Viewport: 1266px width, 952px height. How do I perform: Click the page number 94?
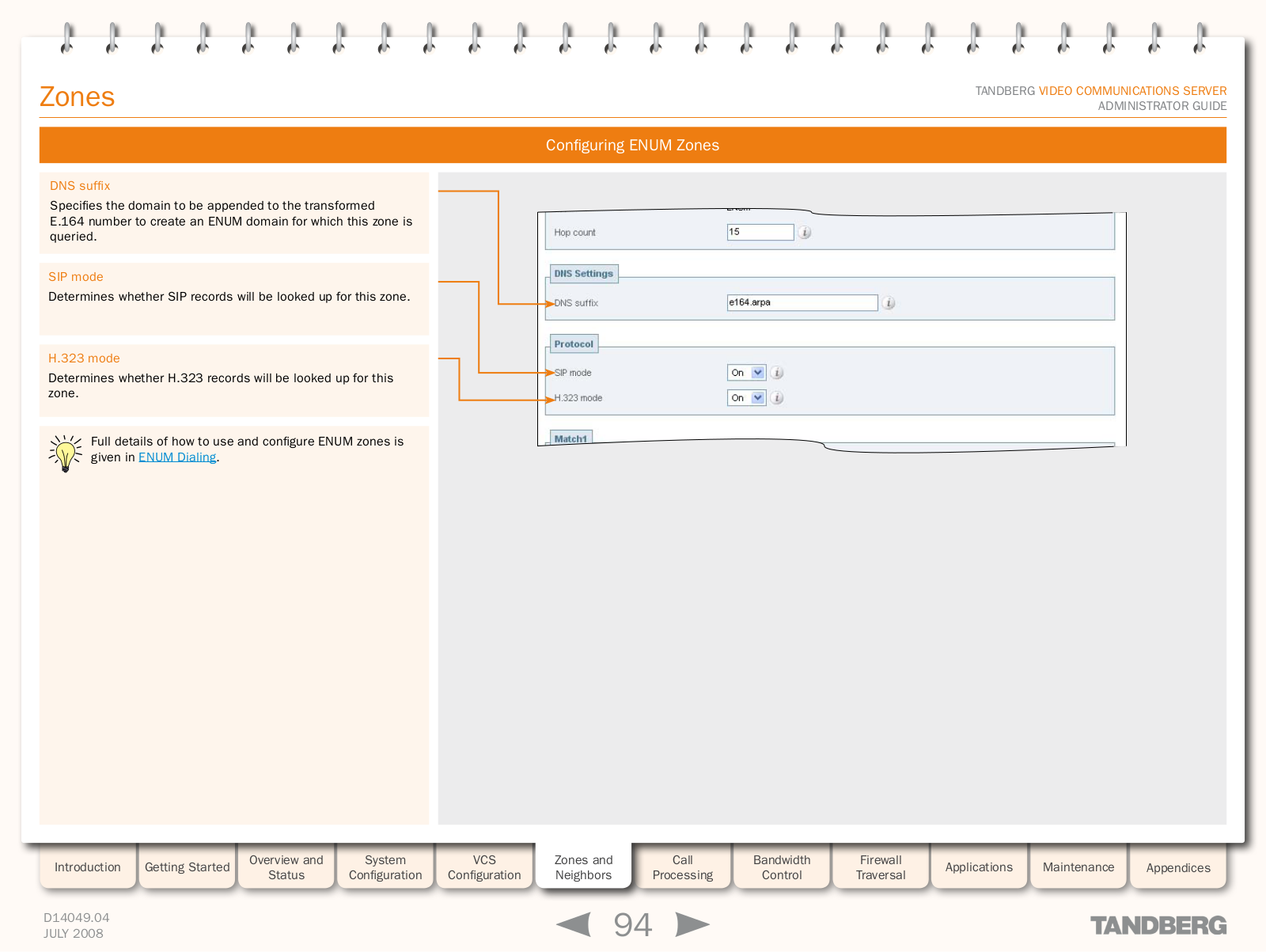pos(633,924)
